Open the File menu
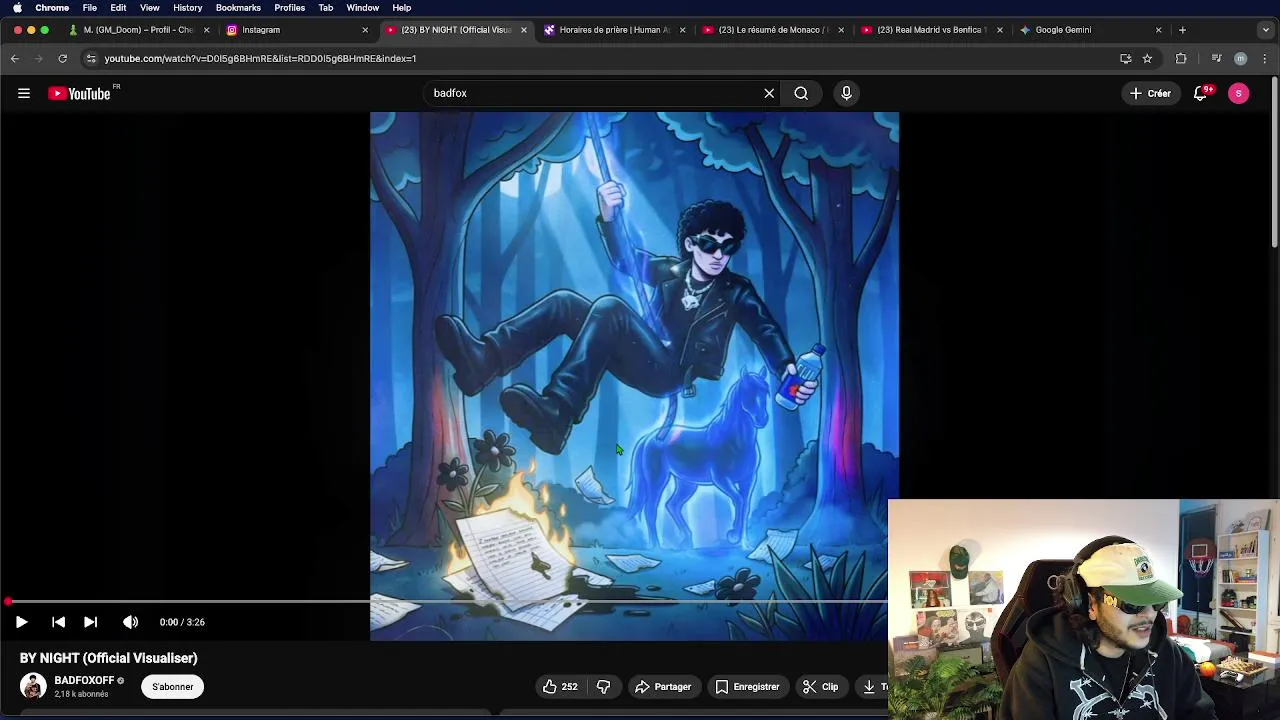The height and width of the screenshot is (720, 1280). pyautogui.click(x=90, y=8)
